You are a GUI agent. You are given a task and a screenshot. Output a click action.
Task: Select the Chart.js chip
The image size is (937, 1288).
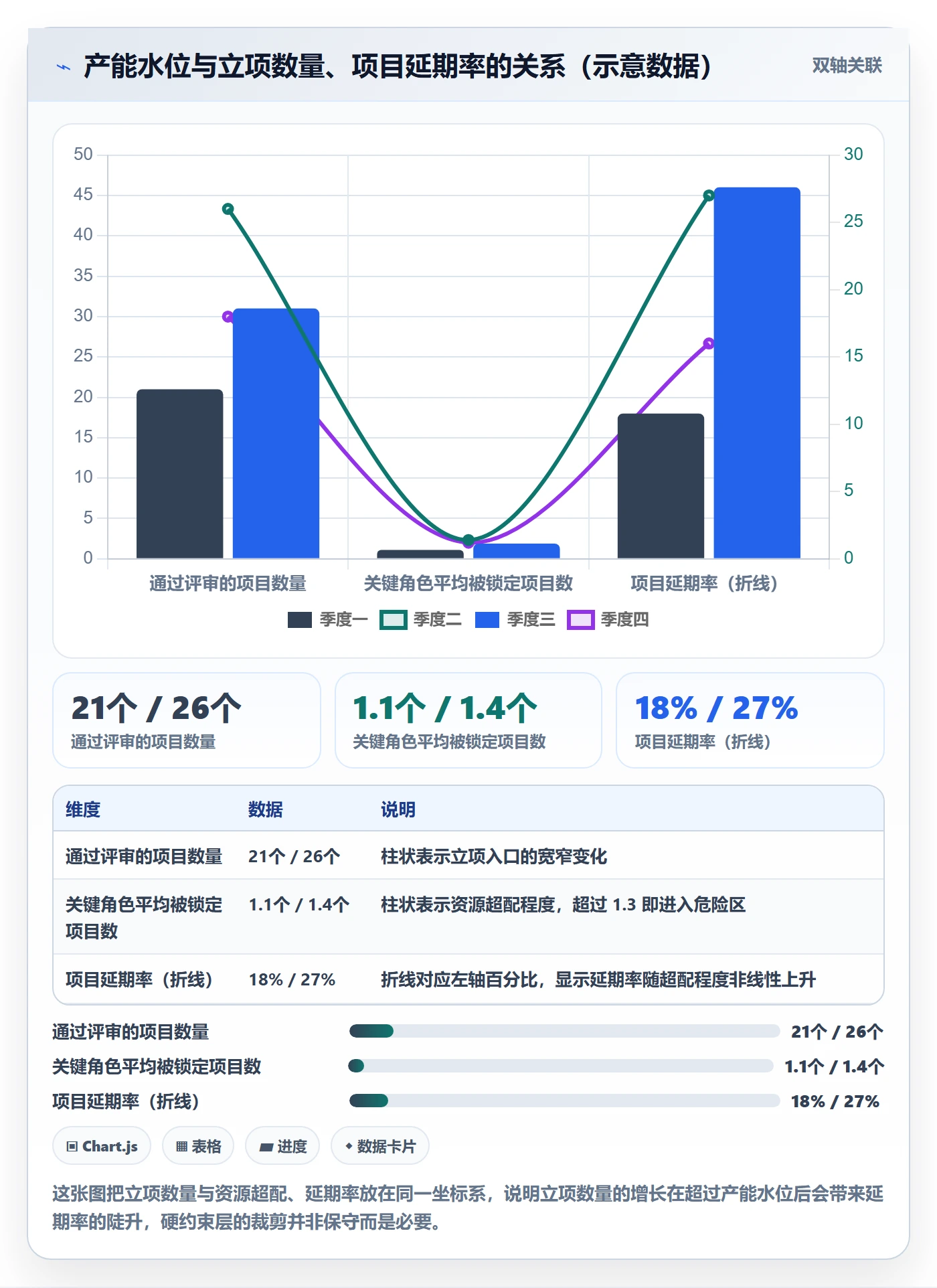[x=102, y=1146]
